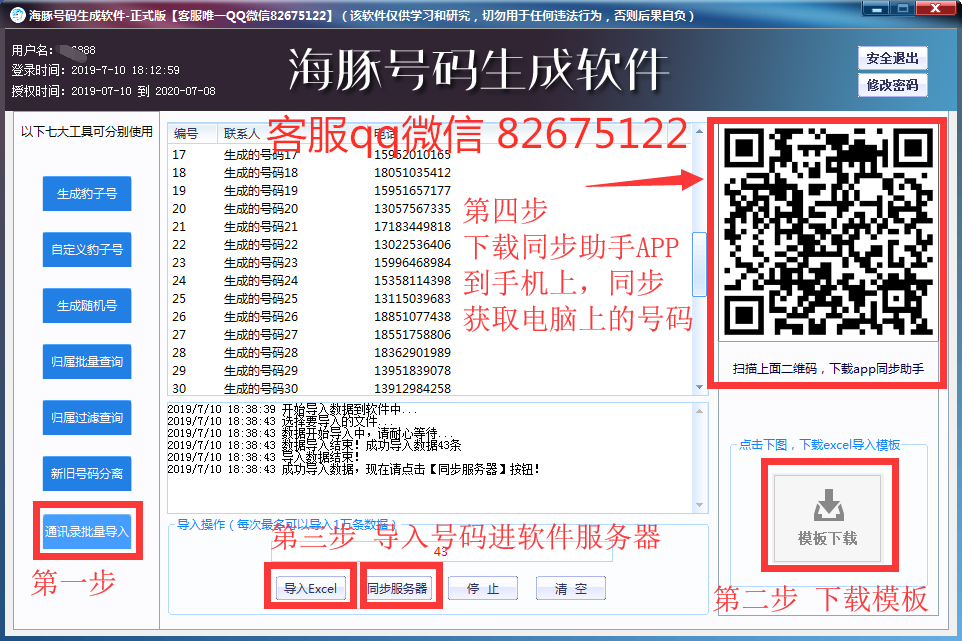This screenshot has width=962, height=641.
Task: Click the 停止 button
Action: click(x=483, y=588)
